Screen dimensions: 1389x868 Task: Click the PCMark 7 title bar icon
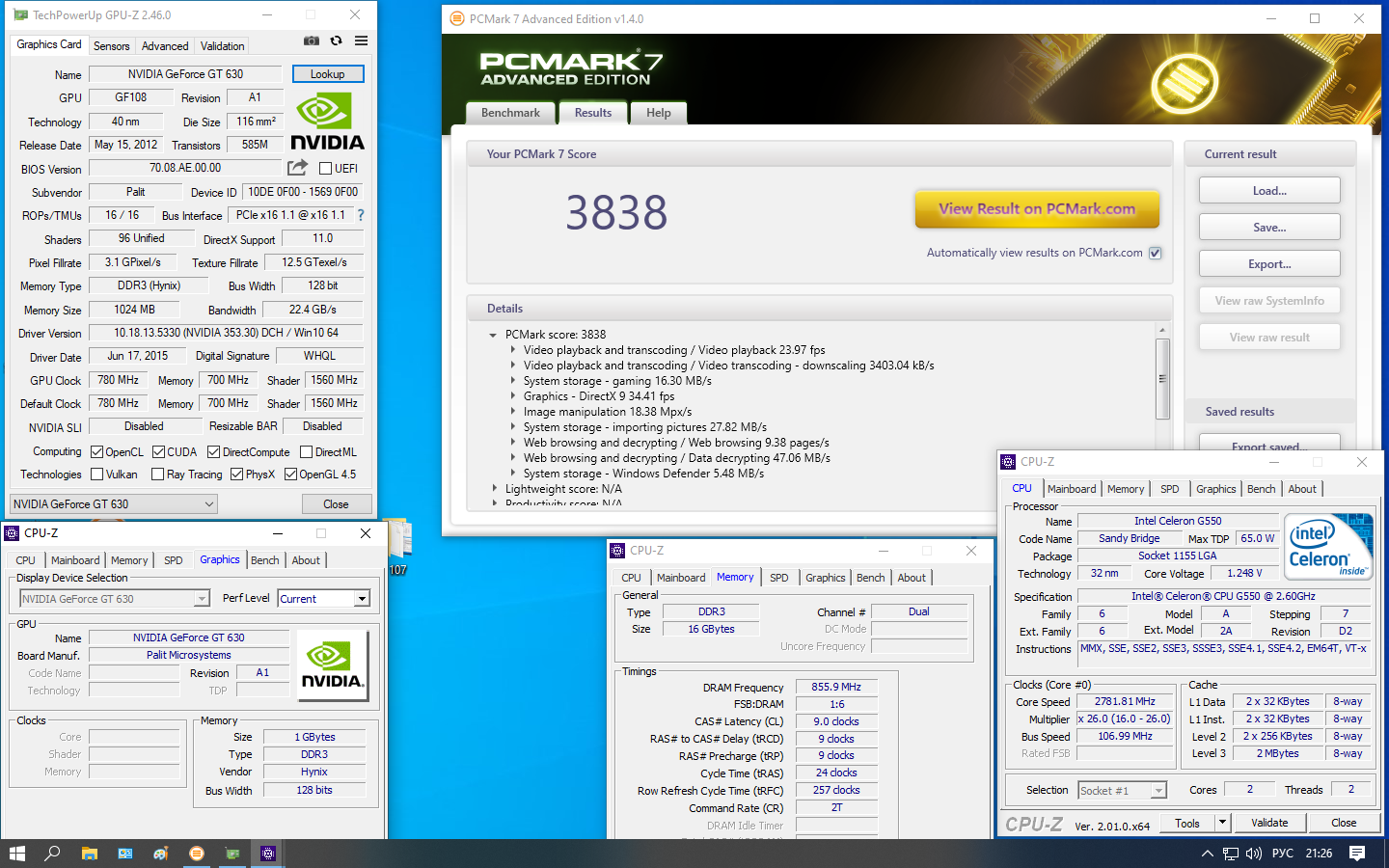457,18
